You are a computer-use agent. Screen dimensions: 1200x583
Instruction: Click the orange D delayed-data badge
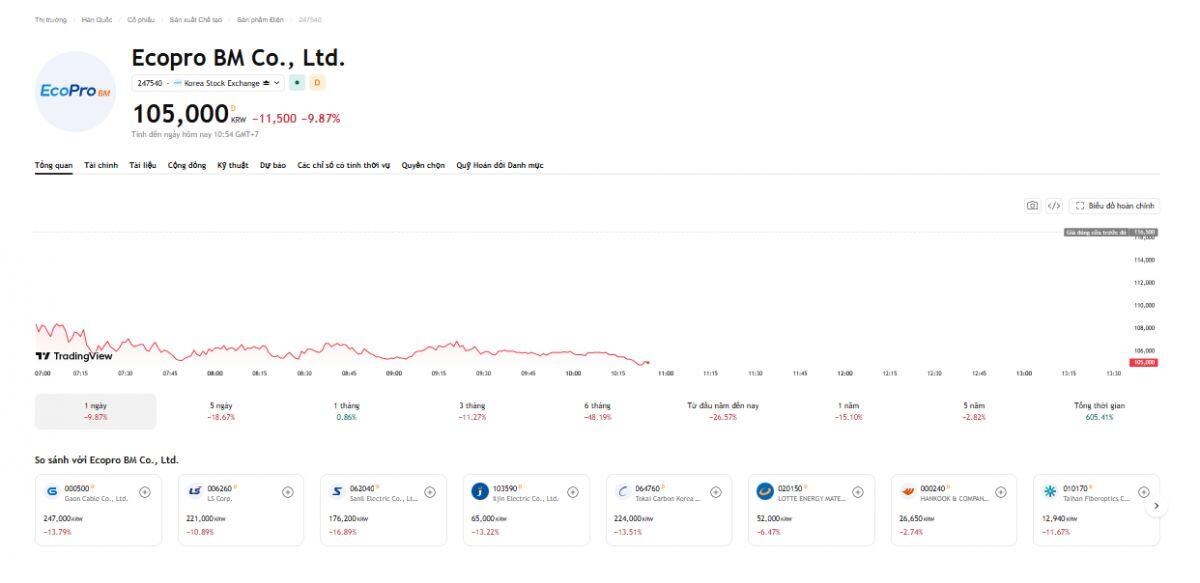[317, 83]
